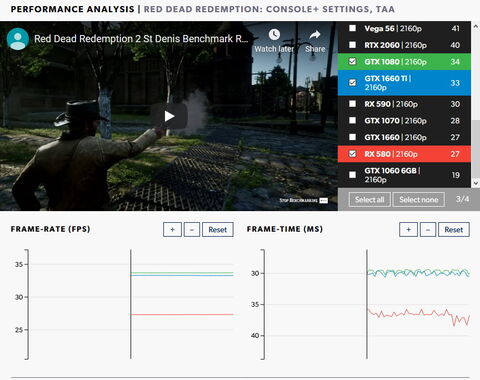Enable the RX 590 2160p checkbox
Screen dimensions: 480x380
[352, 104]
